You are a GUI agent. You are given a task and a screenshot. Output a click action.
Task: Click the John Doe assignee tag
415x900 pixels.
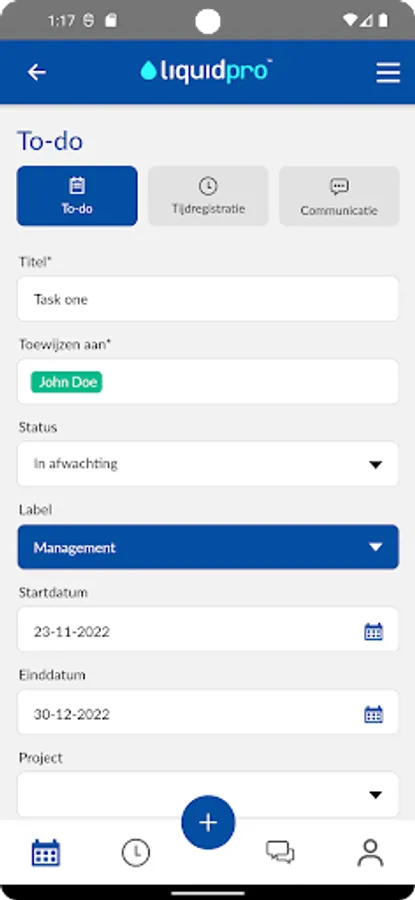click(x=67, y=382)
